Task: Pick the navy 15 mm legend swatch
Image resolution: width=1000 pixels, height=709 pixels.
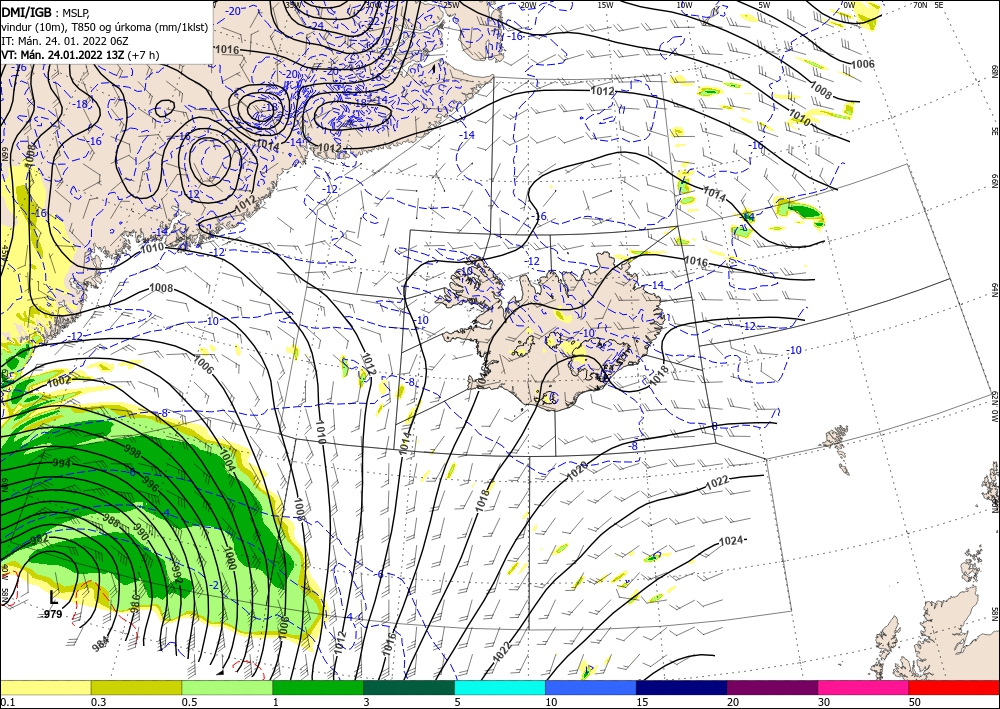Action: 682,688
